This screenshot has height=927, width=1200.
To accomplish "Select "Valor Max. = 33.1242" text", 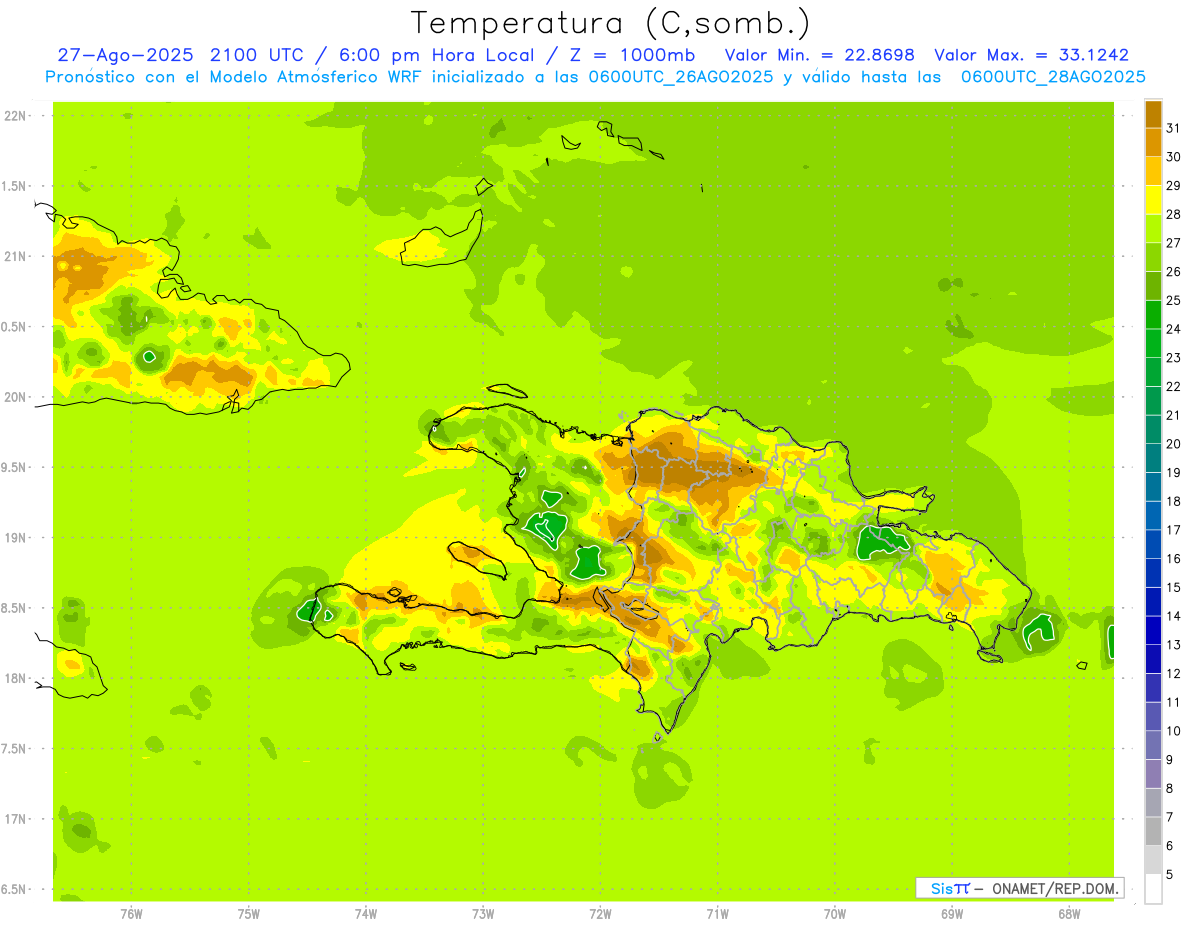I will click(x=1031, y=55).
